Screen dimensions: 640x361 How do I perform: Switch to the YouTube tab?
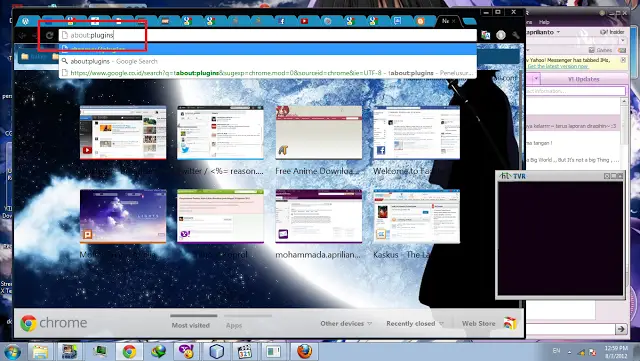pyautogui.click(x=304, y=21)
